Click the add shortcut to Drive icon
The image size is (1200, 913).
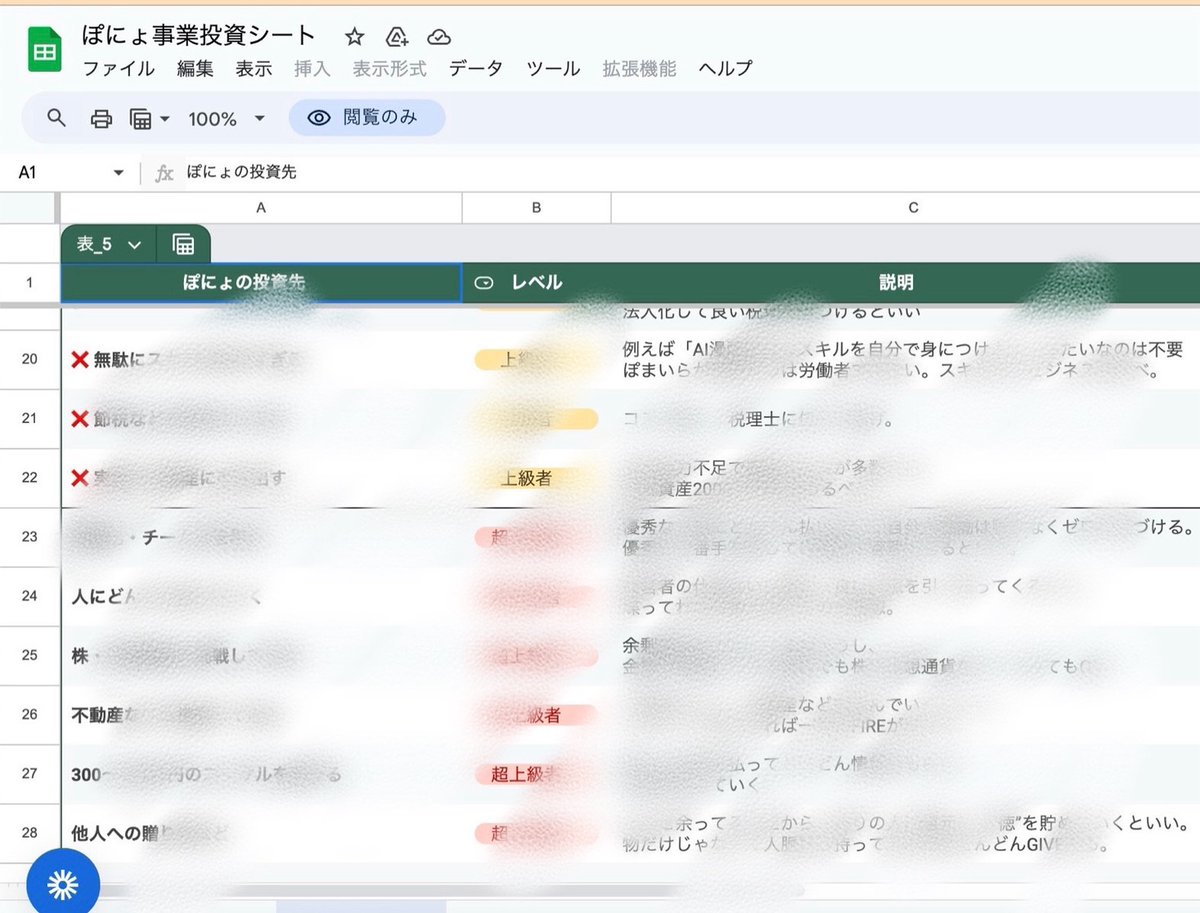coord(396,36)
